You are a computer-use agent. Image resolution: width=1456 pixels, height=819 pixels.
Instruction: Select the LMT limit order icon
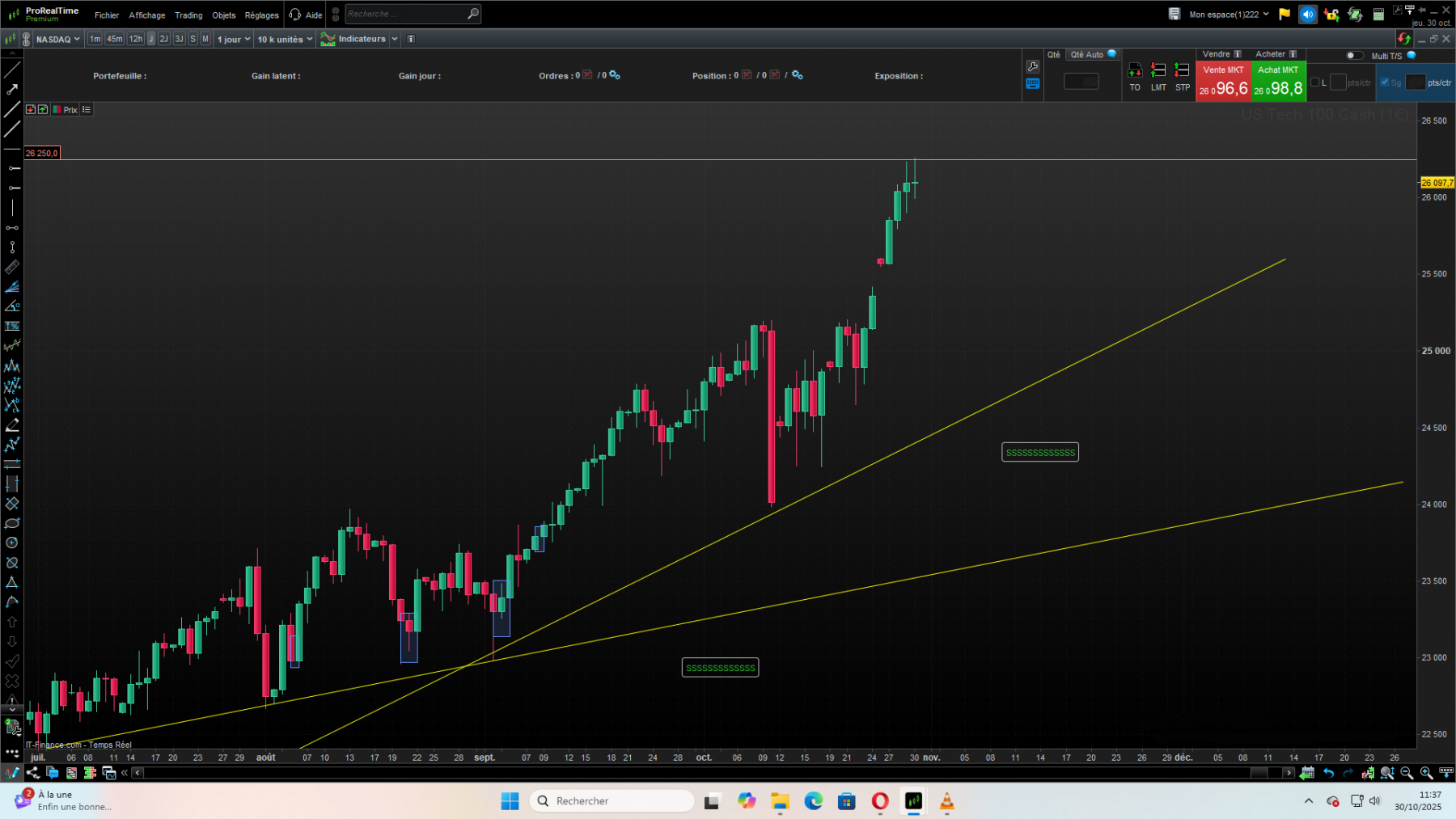pos(1158,71)
